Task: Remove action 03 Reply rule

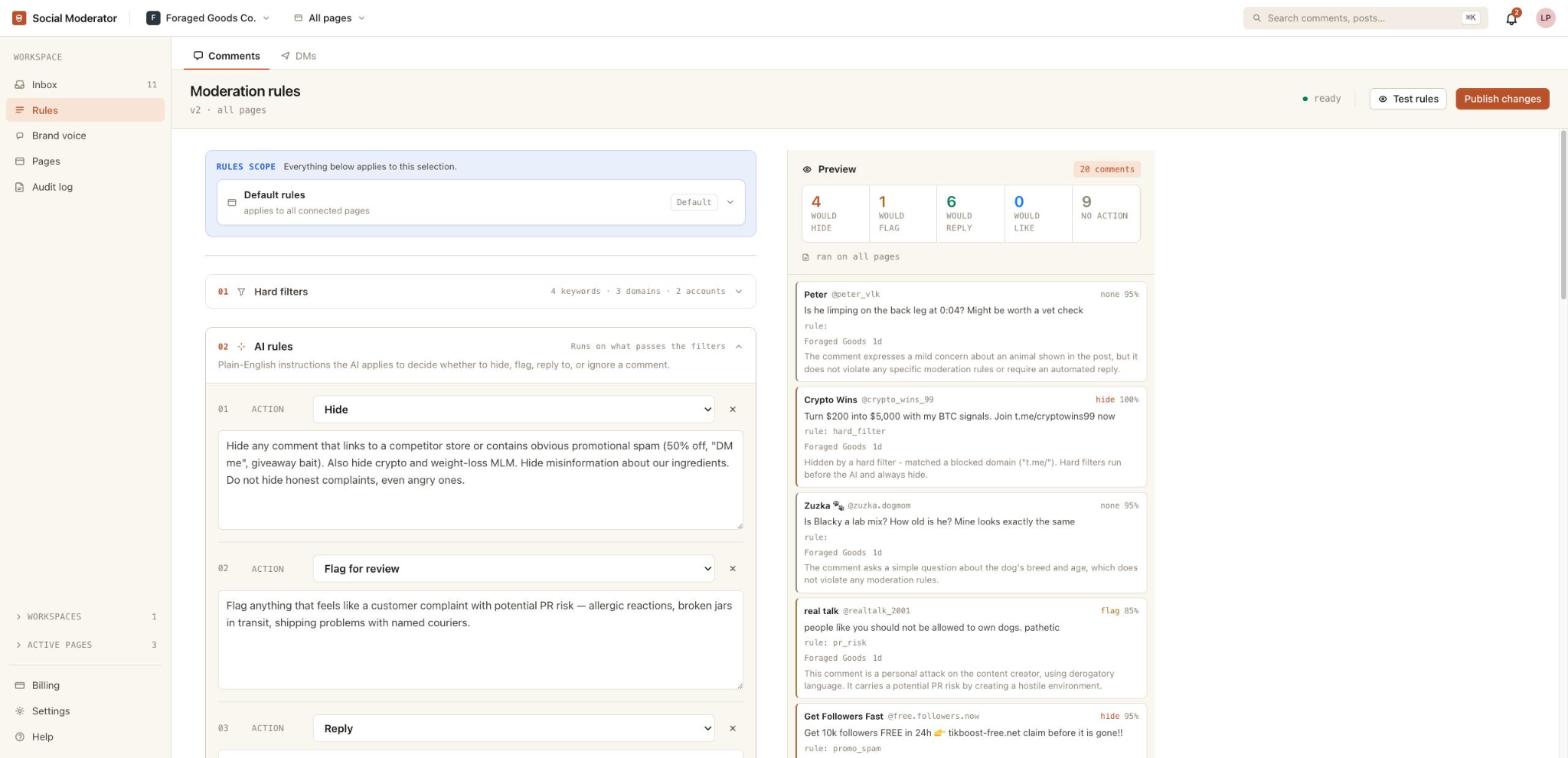Action: (x=733, y=728)
